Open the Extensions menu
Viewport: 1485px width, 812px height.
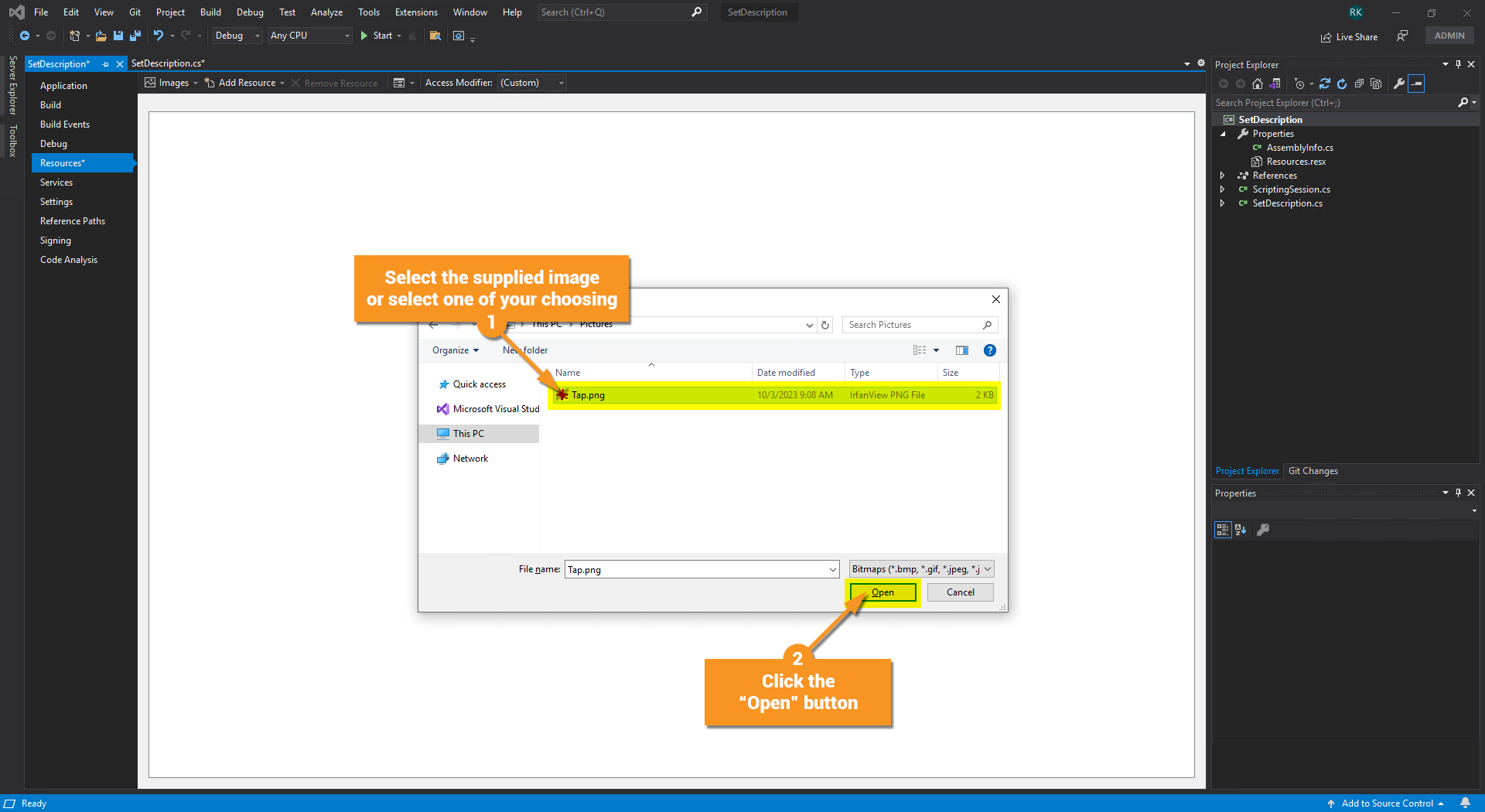click(416, 12)
